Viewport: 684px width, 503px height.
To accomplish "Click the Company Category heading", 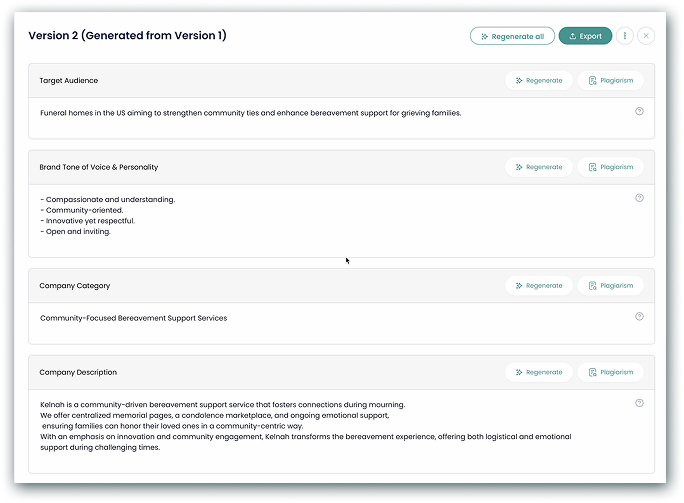I will [75, 286].
